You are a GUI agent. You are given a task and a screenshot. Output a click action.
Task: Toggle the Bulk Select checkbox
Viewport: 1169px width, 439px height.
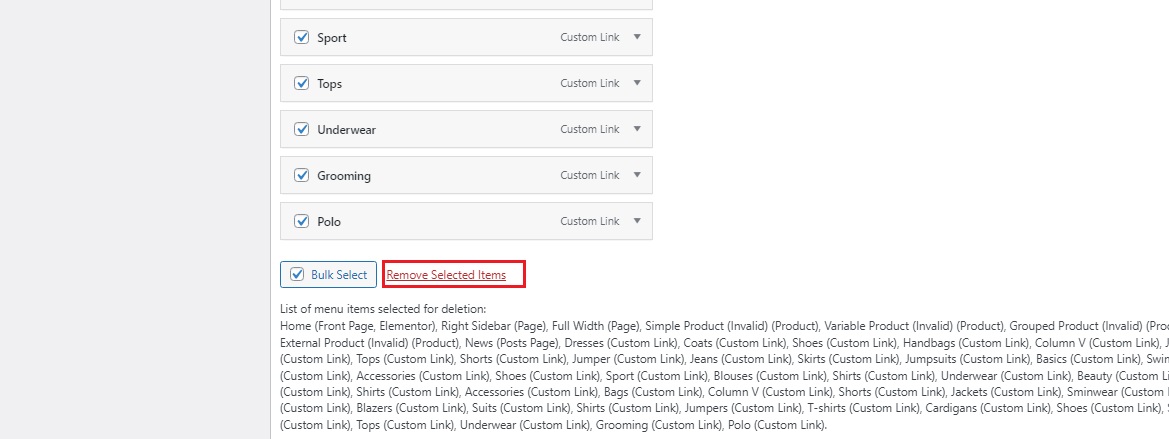tap(297, 274)
